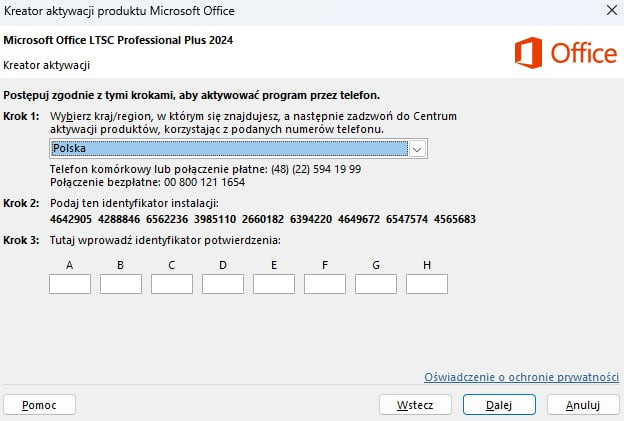Viewport: 624px width, 421px height.
Task: Click installation ID group 4288846
Action: tap(119, 219)
